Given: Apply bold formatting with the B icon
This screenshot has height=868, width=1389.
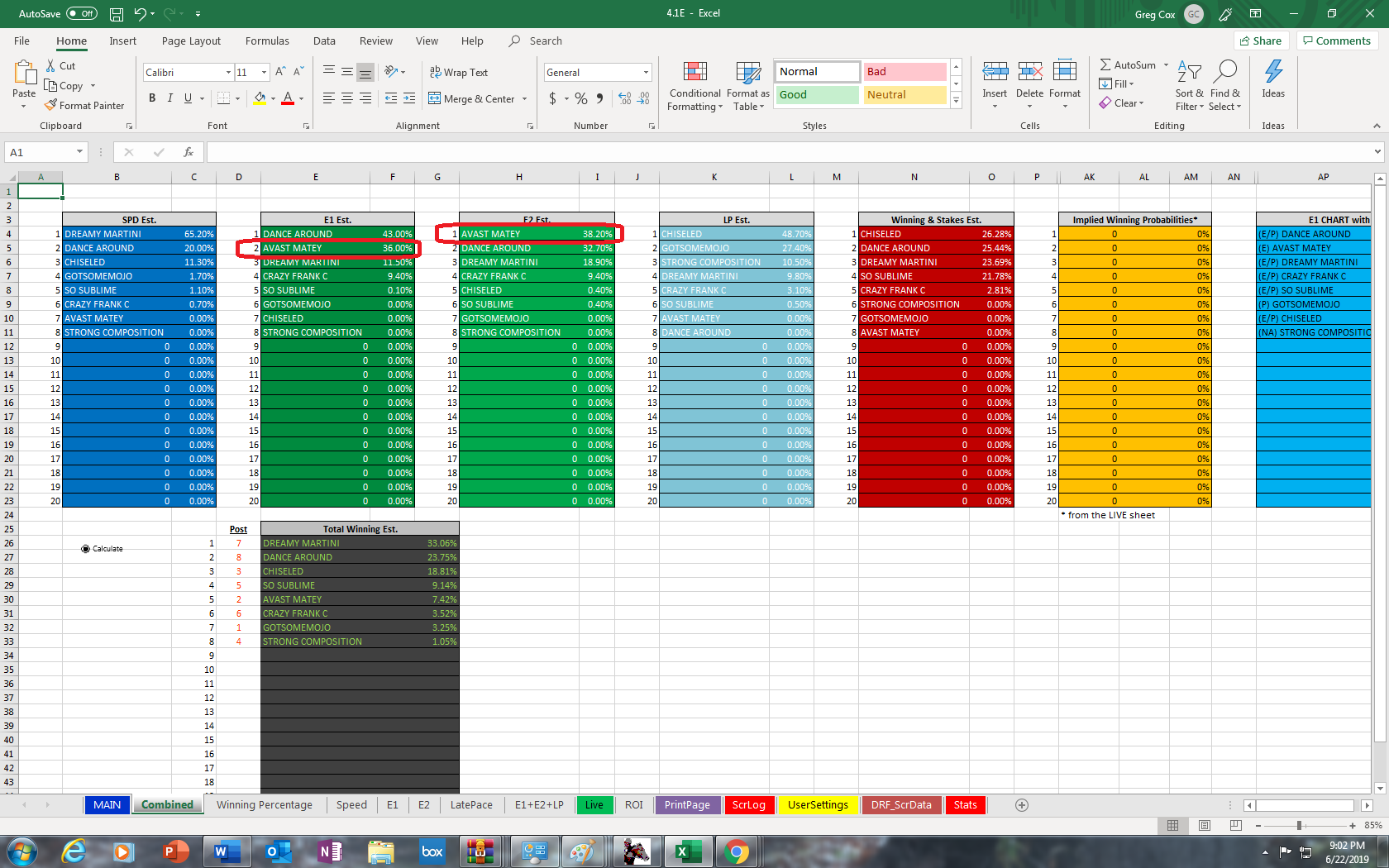Looking at the screenshot, I should click(152, 98).
